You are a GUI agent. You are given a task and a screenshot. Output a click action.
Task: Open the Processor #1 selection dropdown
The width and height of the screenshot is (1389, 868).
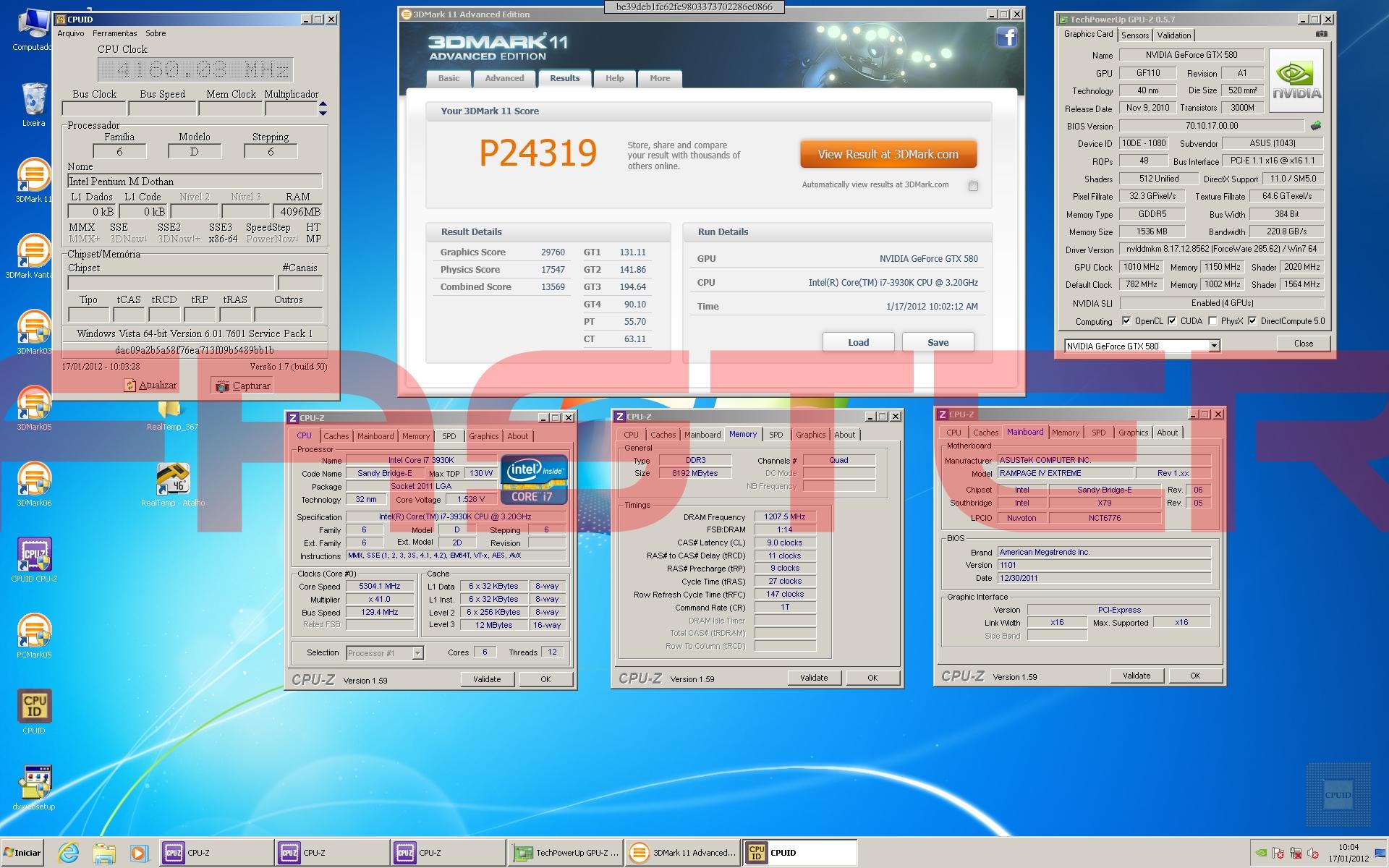[x=417, y=653]
